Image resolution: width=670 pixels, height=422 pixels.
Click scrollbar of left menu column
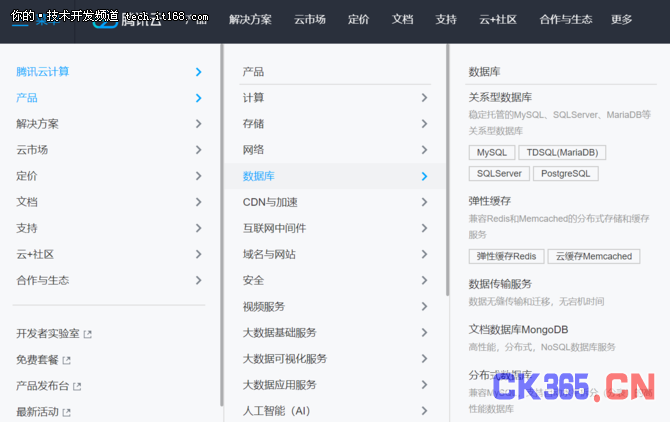[x=222, y=225]
